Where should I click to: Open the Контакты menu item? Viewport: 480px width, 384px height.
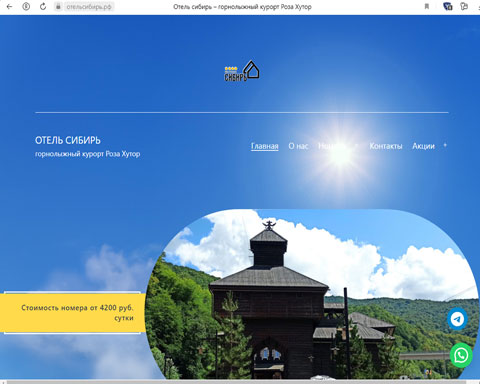click(386, 146)
